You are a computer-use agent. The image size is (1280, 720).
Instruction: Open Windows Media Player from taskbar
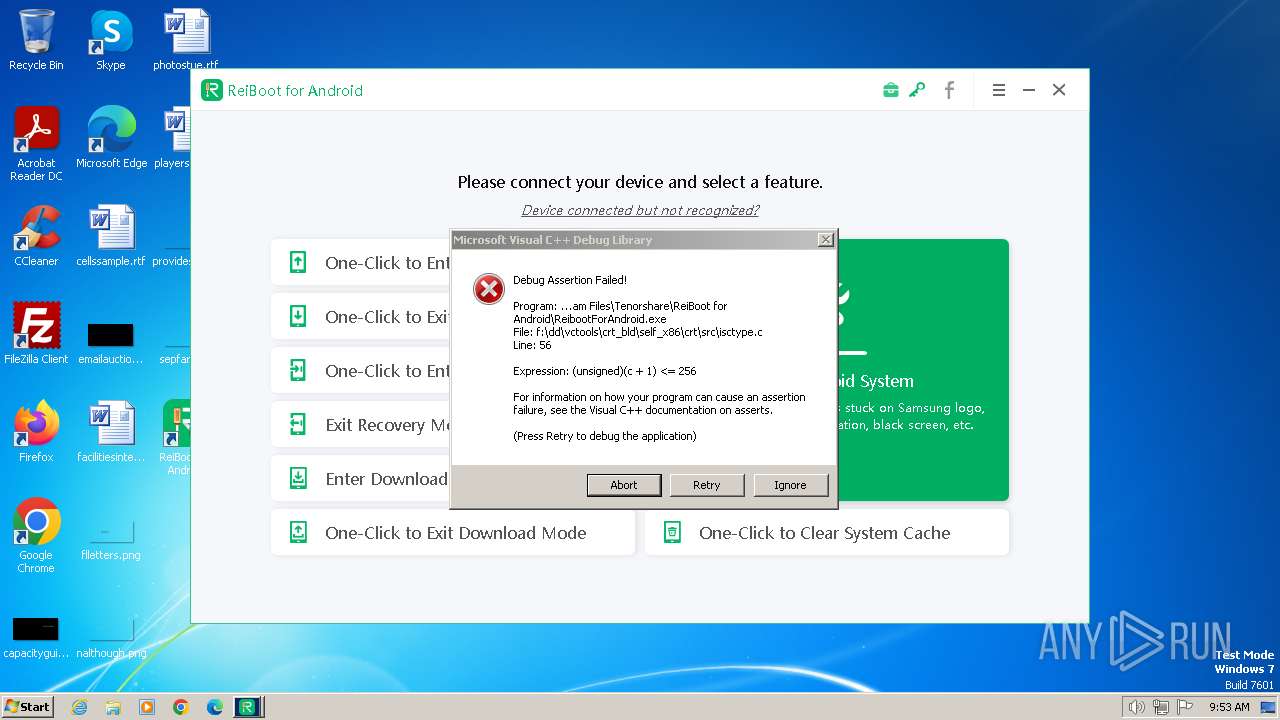tap(147, 707)
